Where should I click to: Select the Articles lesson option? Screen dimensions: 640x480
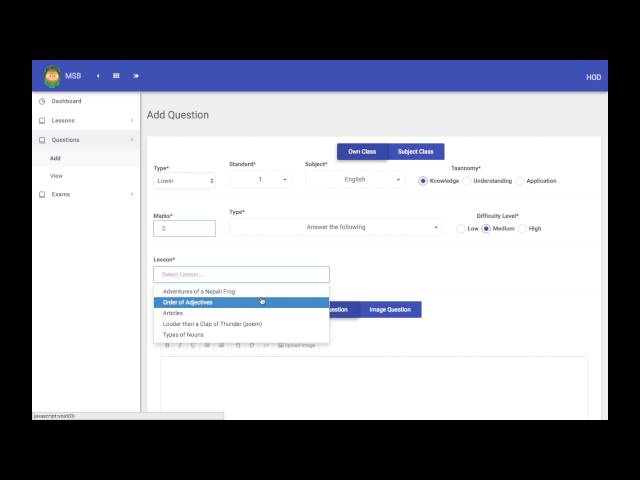click(241, 313)
